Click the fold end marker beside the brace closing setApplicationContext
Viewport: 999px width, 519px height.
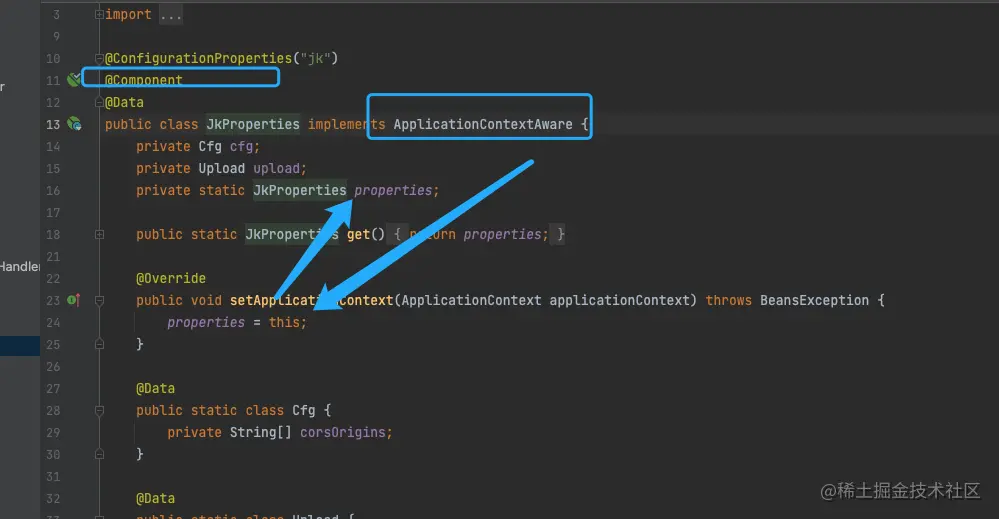click(x=99, y=344)
